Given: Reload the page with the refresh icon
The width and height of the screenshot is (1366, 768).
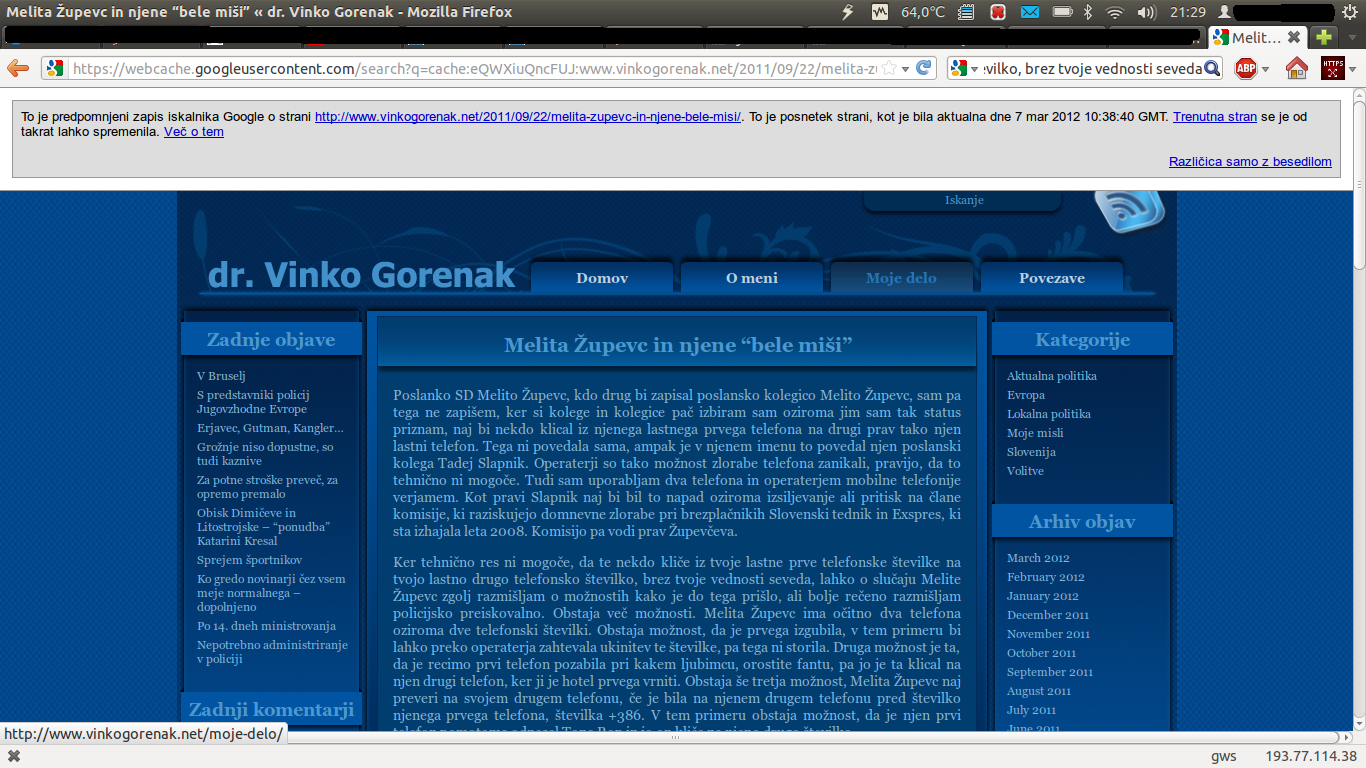Looking at the screenshot, I should coord(925,68).
